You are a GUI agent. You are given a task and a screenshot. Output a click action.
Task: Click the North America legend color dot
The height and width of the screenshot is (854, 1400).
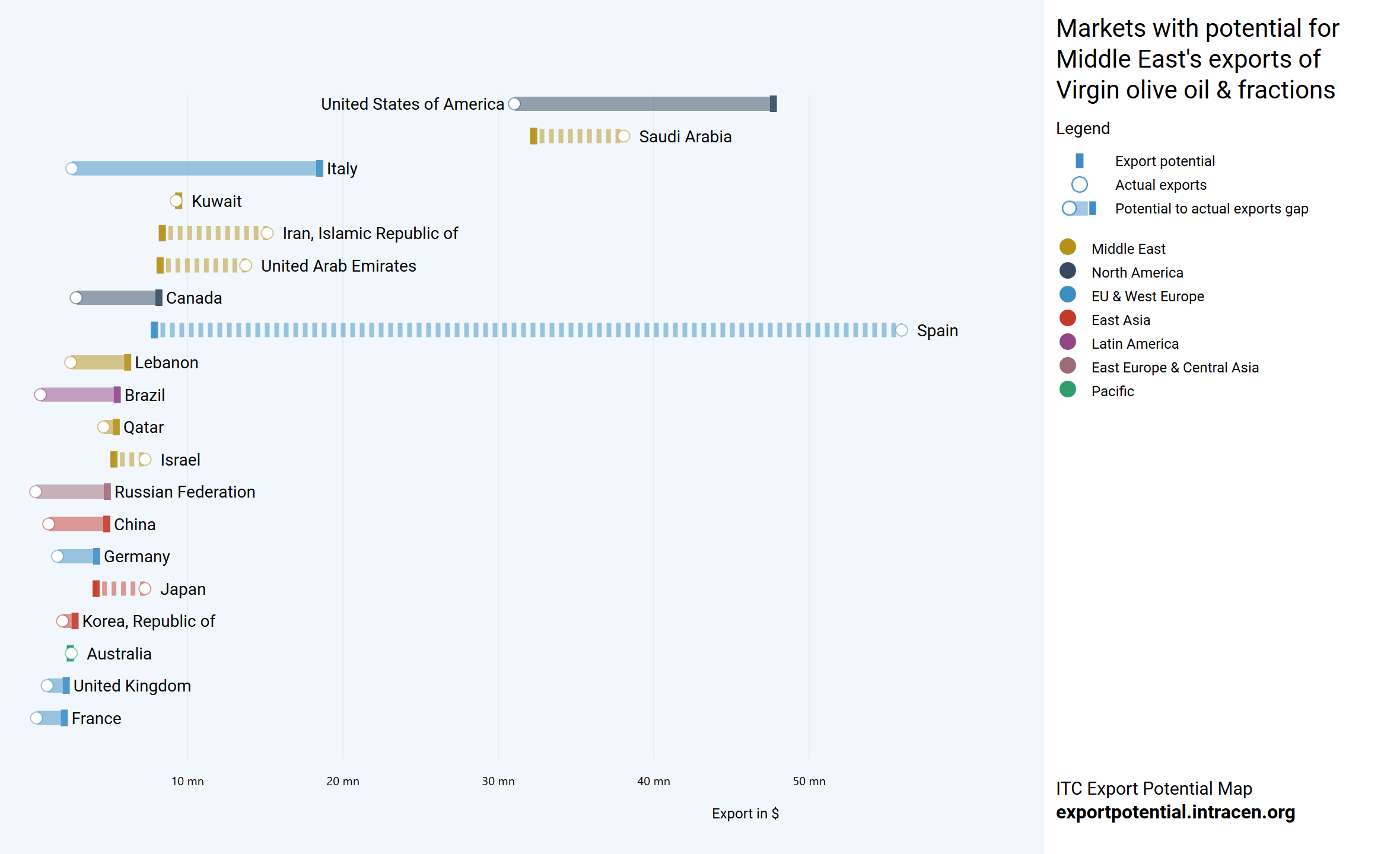click(1067, 270)
